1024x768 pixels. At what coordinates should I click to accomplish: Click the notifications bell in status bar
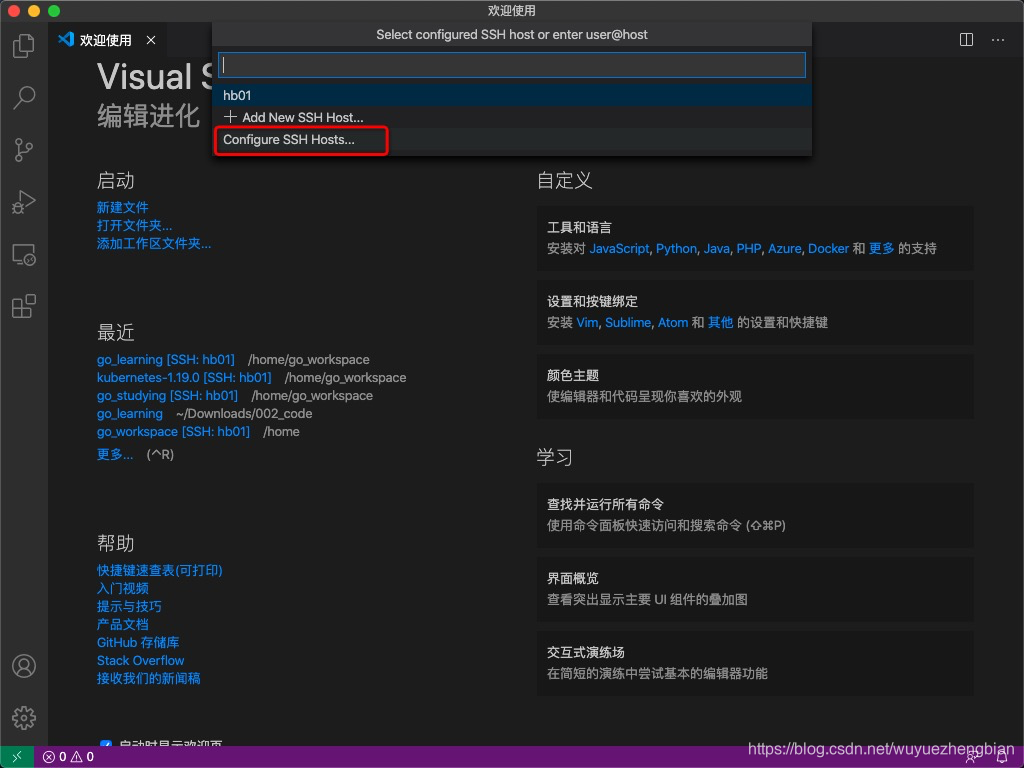click(x=1002, y=758)
